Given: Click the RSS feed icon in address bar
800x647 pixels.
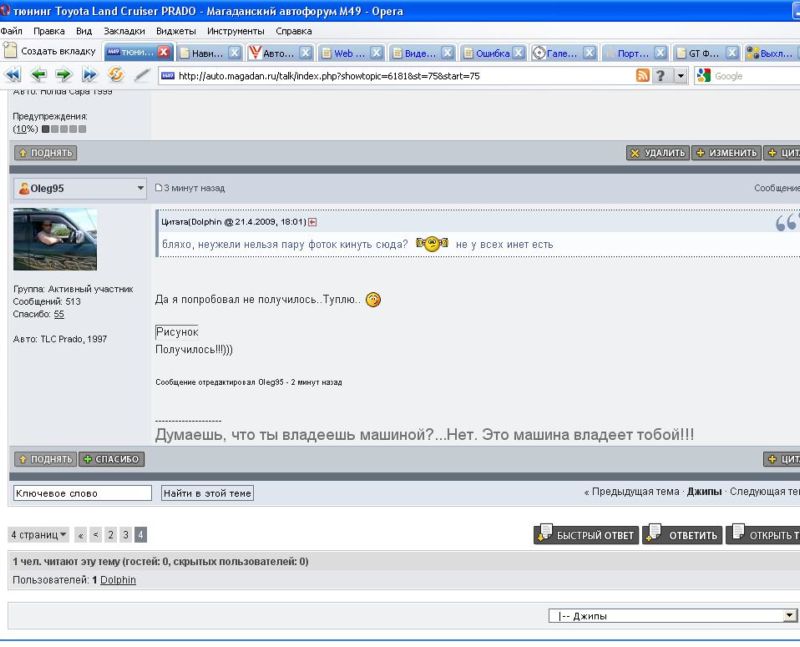Looking at the screenshot, I should point(644,75).
